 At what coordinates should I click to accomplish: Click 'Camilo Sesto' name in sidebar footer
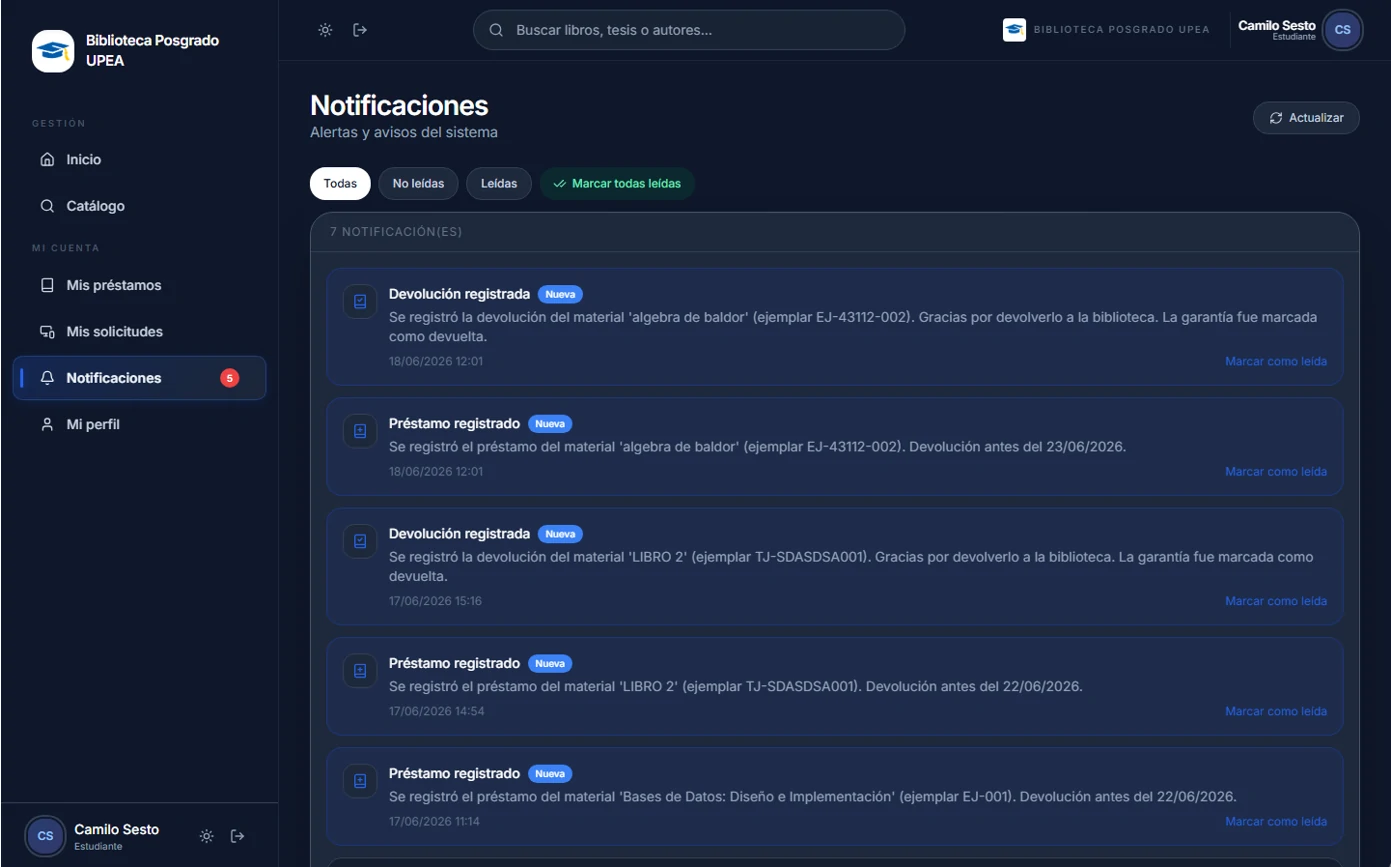point(116,829)
